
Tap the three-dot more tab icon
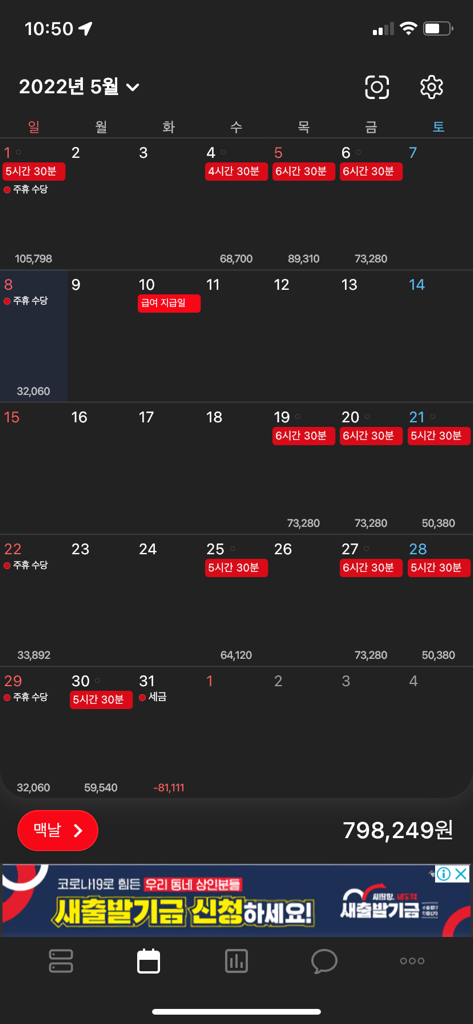(412, 961)
